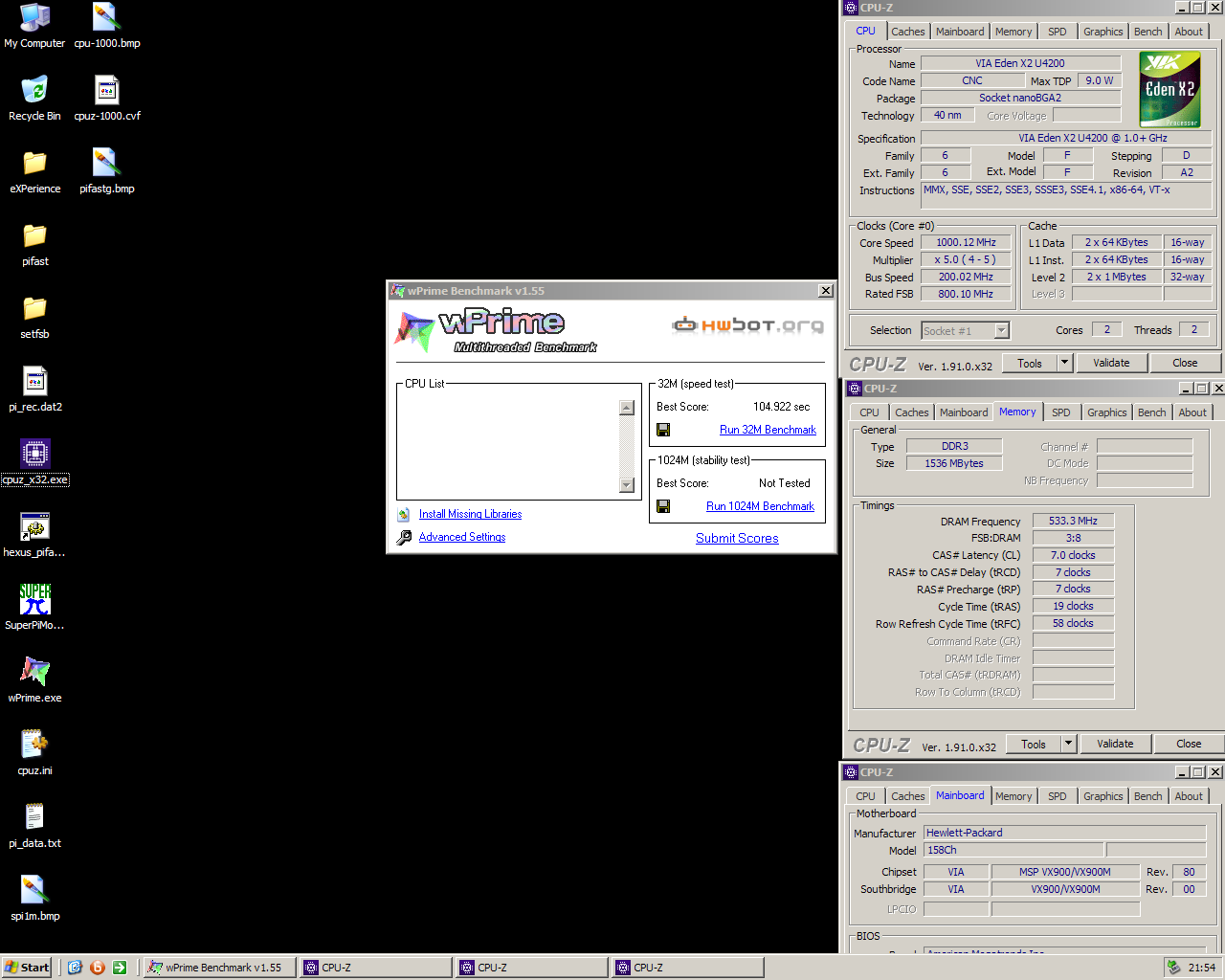Open Caches tab in top CPU-Z window
This screenshot has width=1225, height=980.
click(x=907, y=32)
